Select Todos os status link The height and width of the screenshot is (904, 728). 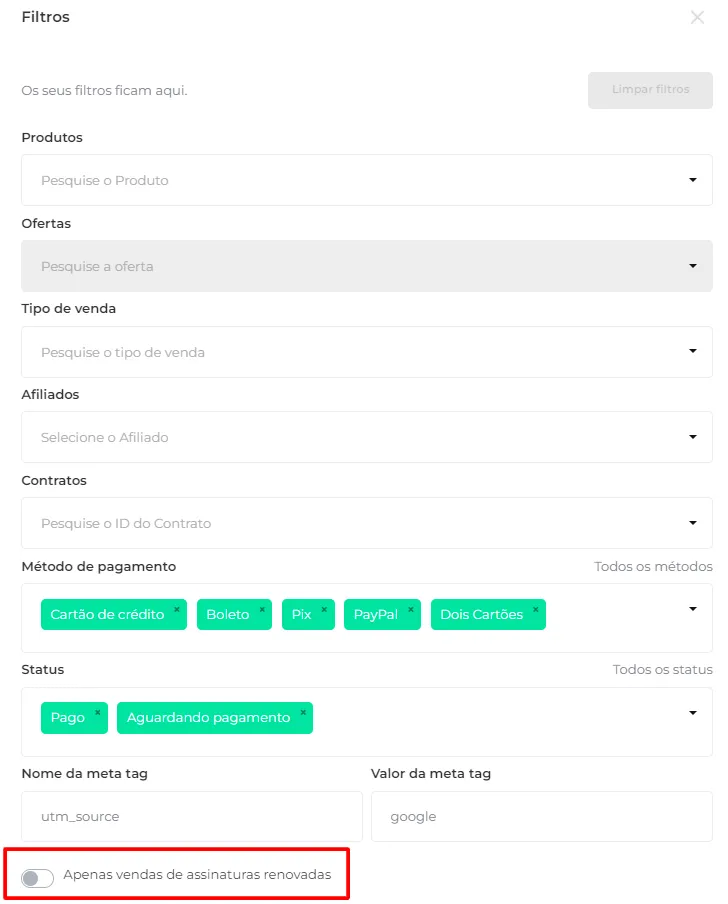pos(662,669)
